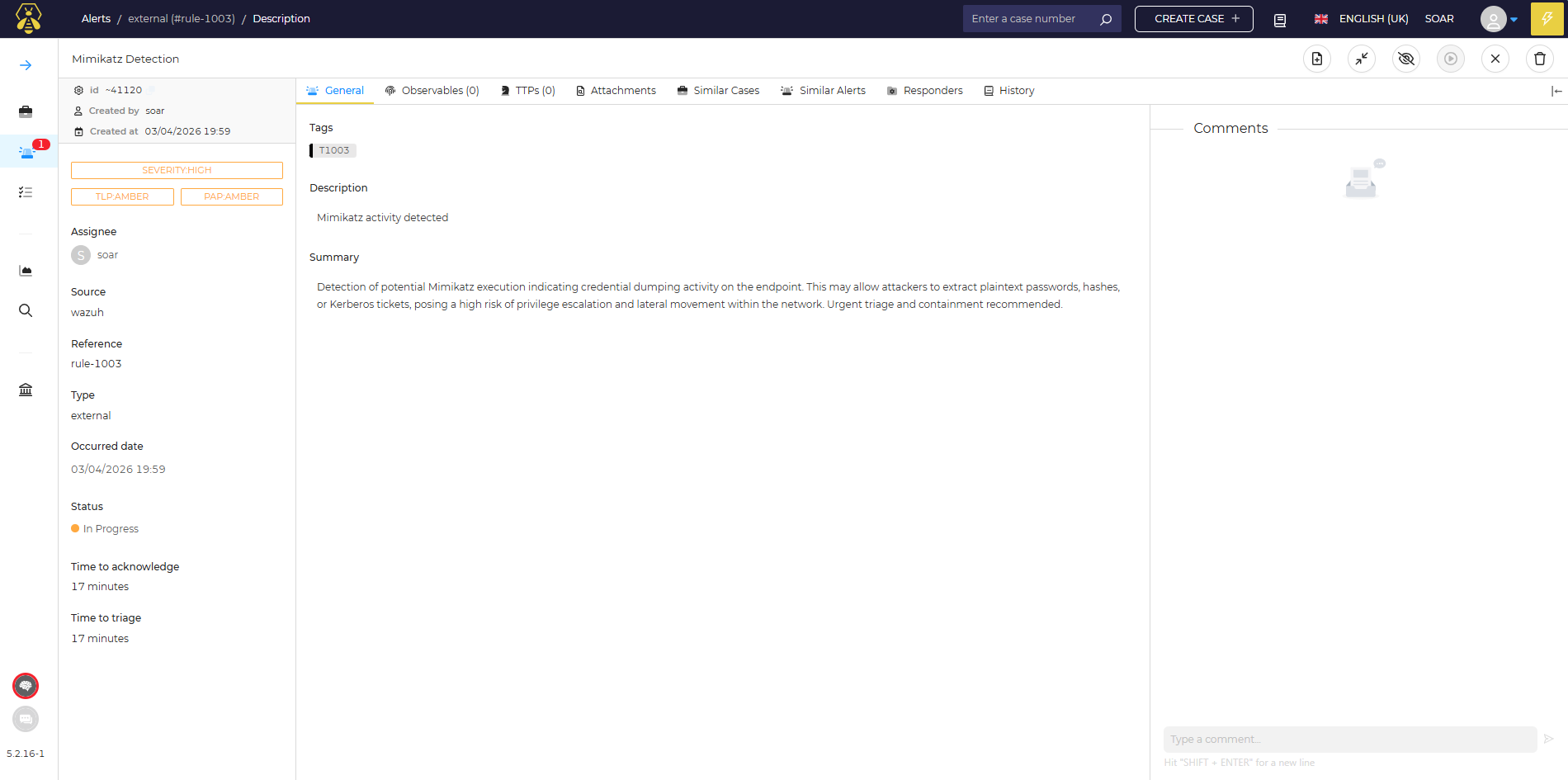Click the grey chat bubble icon in sidebar

pos(26,719)
